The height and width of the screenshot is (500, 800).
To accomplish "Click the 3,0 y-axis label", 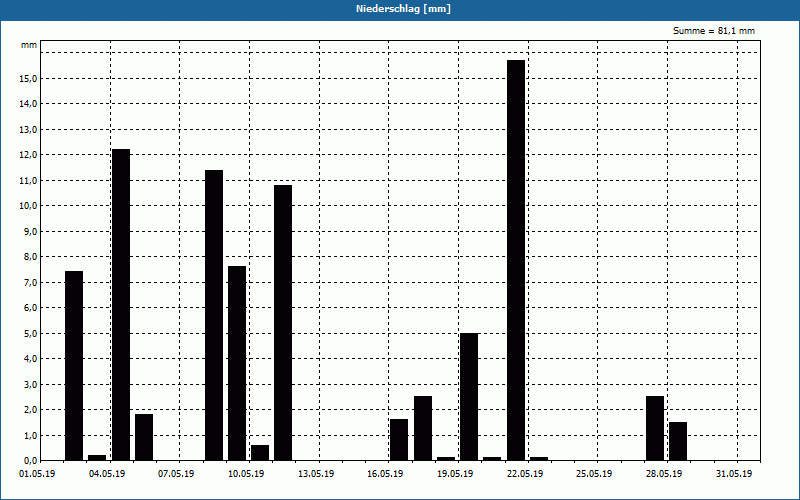I will tap(30, 384).
